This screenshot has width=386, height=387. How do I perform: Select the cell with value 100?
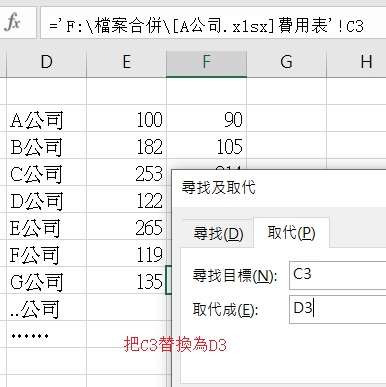click(x=127, y=119)
